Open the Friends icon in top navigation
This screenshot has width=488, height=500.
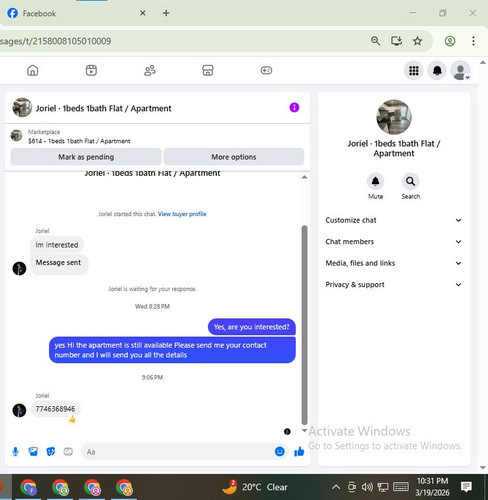(x=150, y=70)
